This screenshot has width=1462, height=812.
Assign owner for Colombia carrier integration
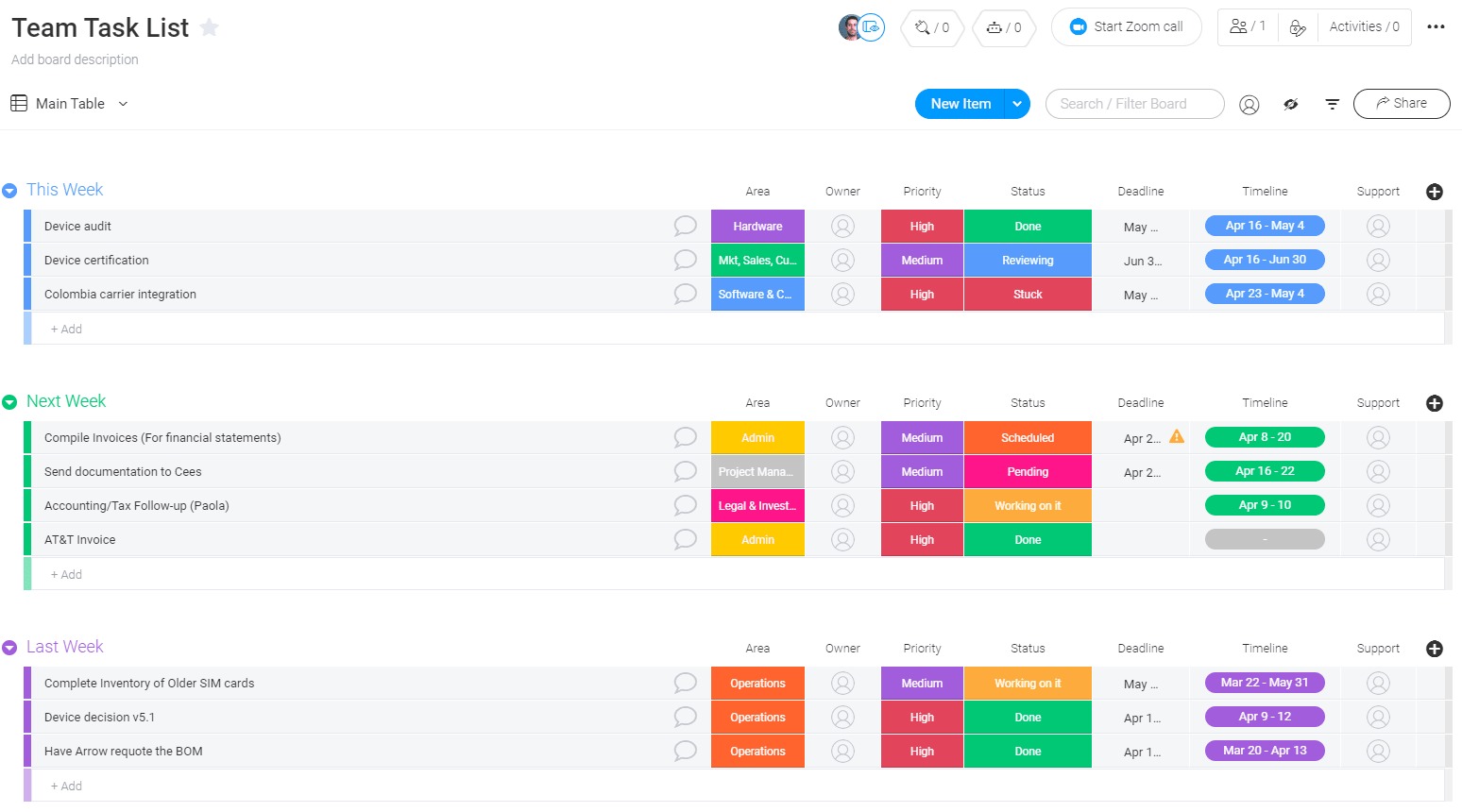[x=842, y=295]
